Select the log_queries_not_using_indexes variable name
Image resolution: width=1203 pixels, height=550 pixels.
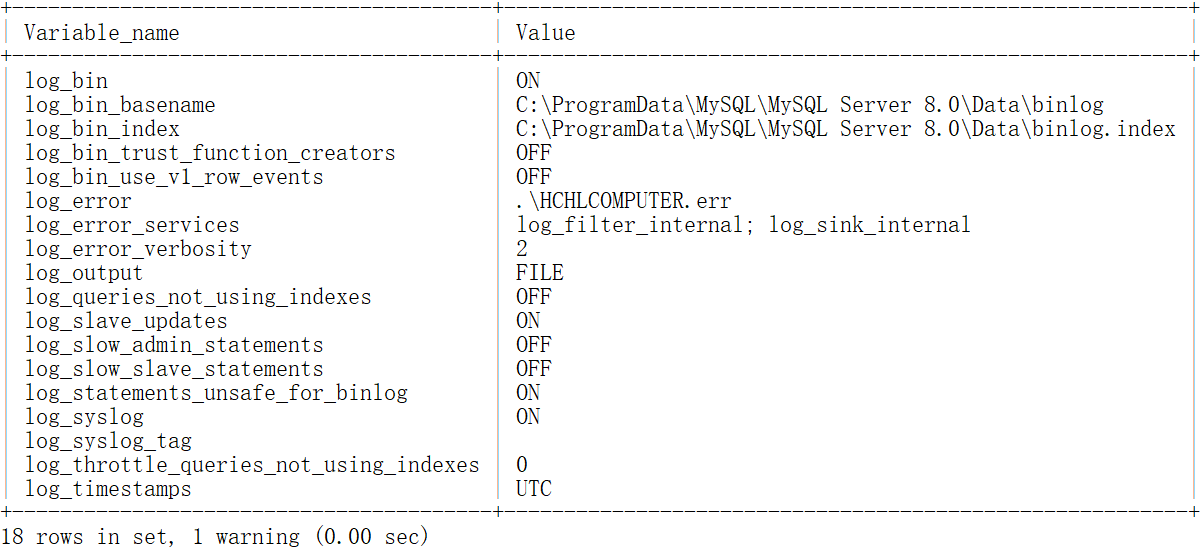pos(198,297)
